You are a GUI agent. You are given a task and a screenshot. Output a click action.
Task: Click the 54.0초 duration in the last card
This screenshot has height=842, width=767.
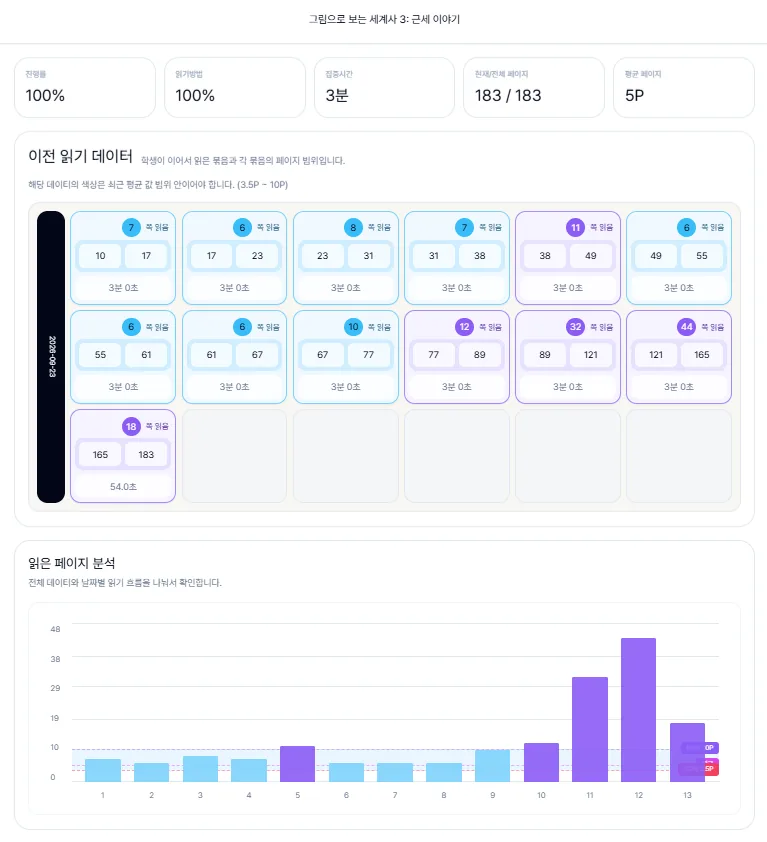tap(123, 487)
